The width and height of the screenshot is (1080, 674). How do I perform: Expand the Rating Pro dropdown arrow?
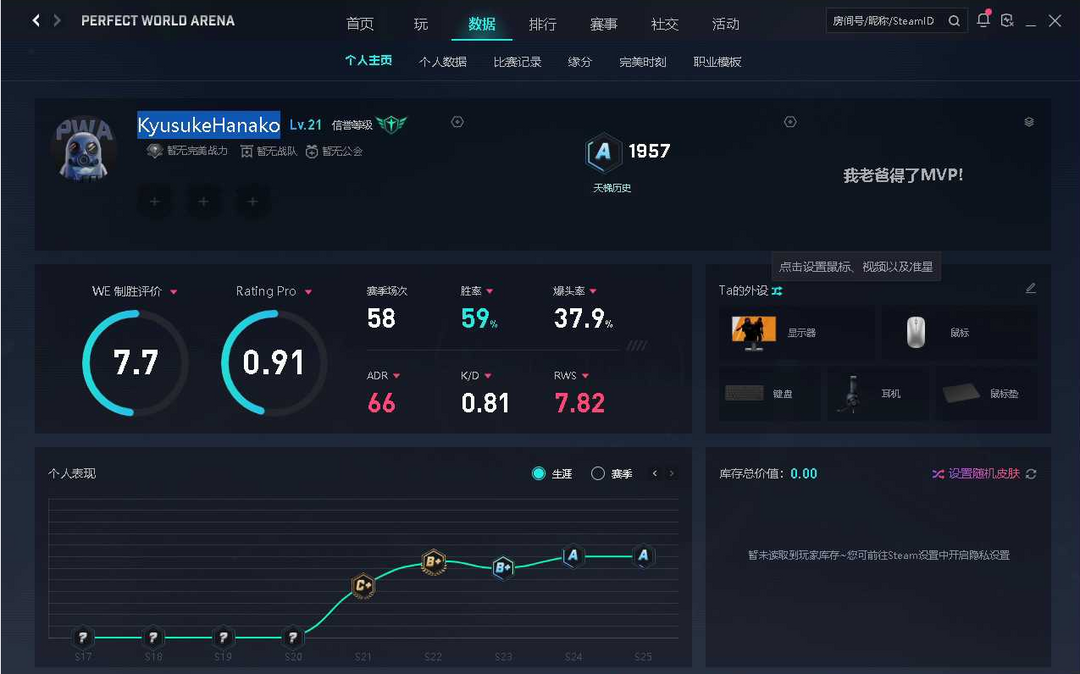coord(308,292)
